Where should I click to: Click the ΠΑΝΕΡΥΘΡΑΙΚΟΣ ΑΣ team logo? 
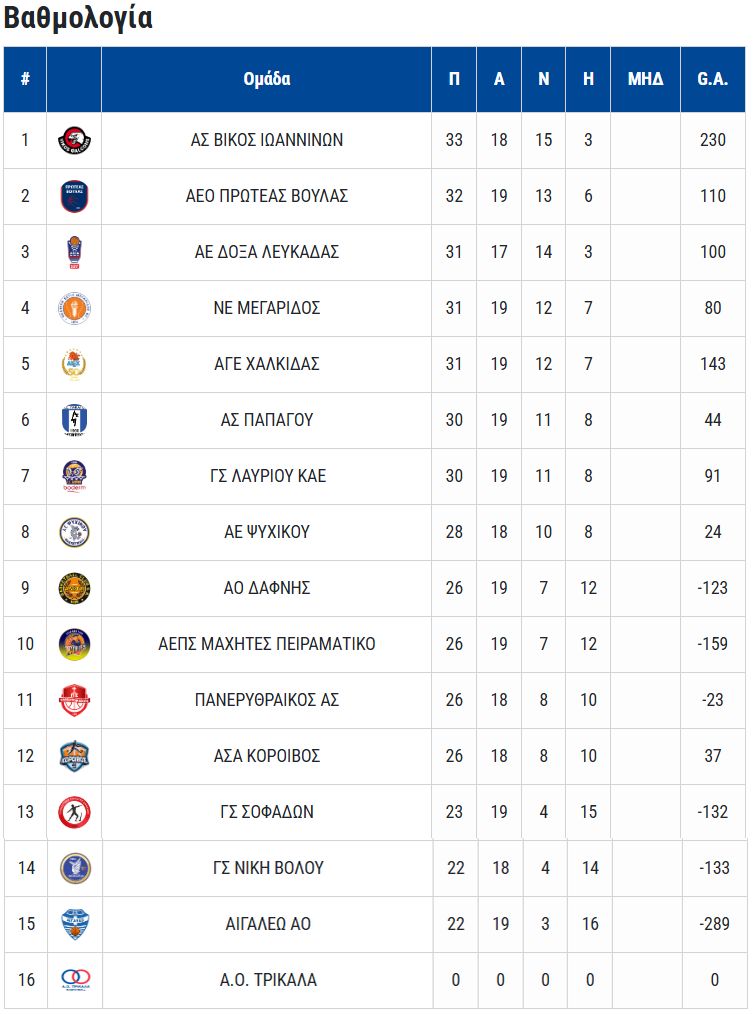click(75, 701)
